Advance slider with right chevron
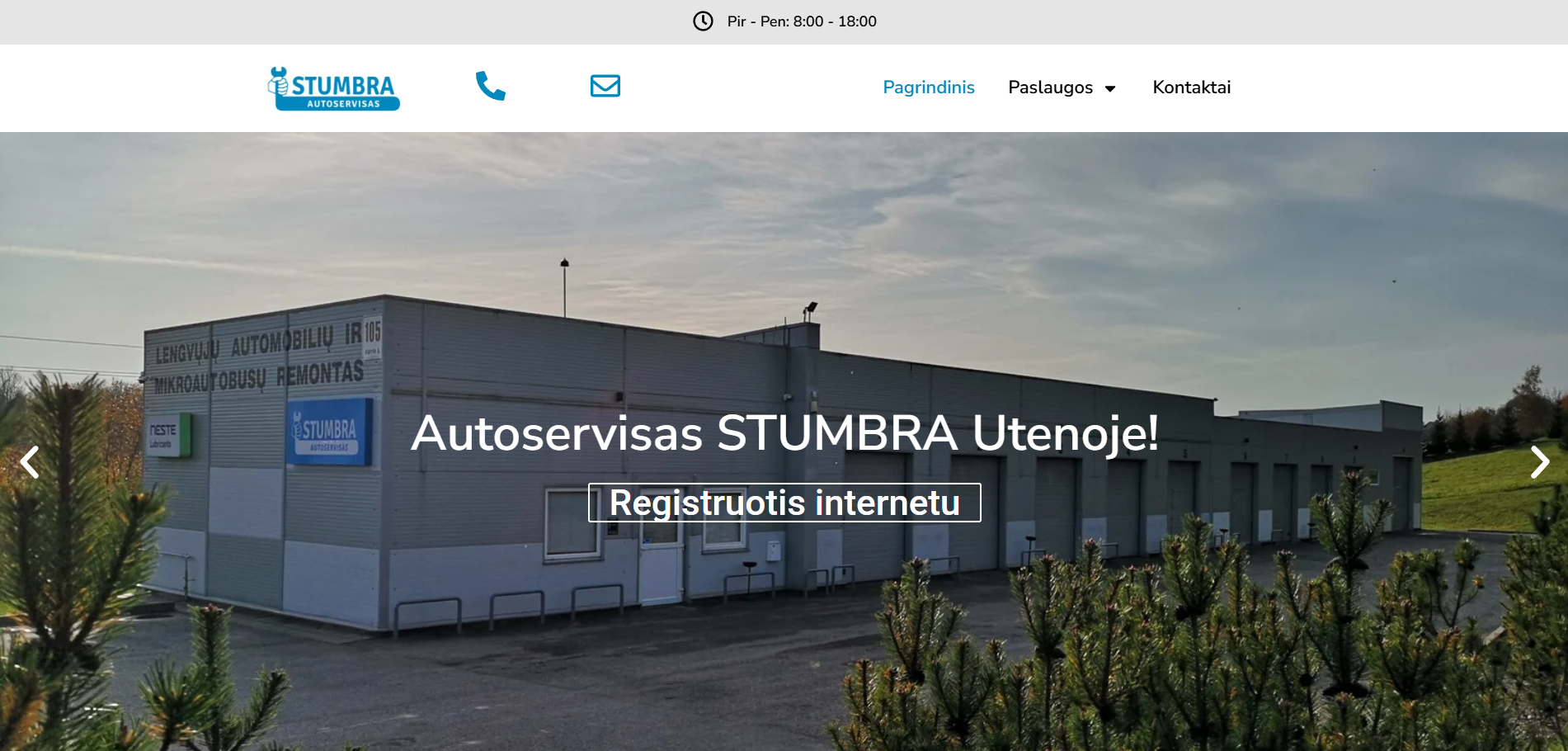 (1539, 462)
